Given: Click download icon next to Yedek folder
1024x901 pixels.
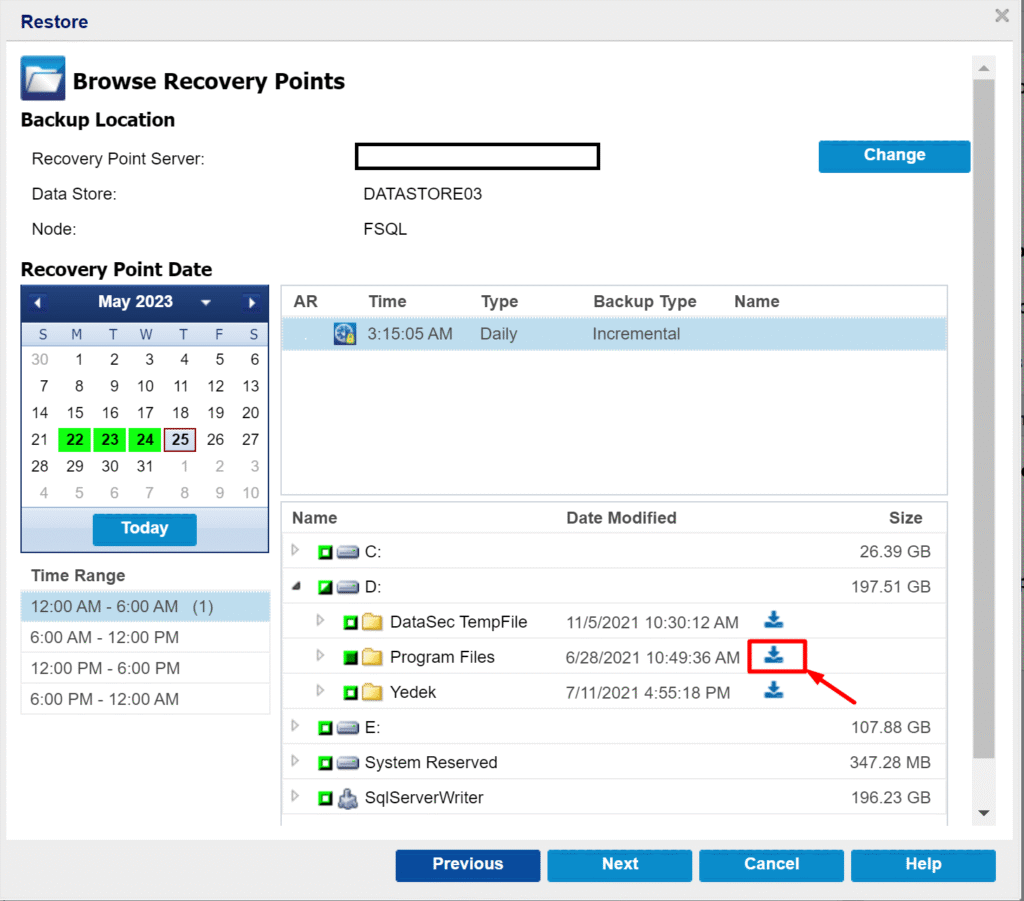Looking at the screenshot, I should 773,691.
